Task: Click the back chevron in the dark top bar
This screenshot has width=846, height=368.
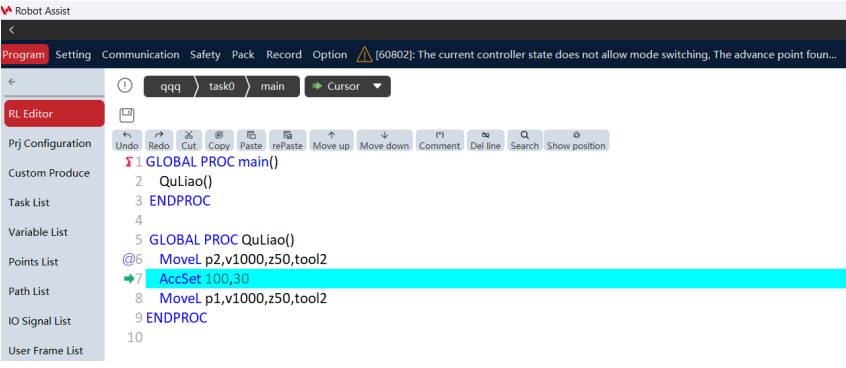Action: pos(11,30)
